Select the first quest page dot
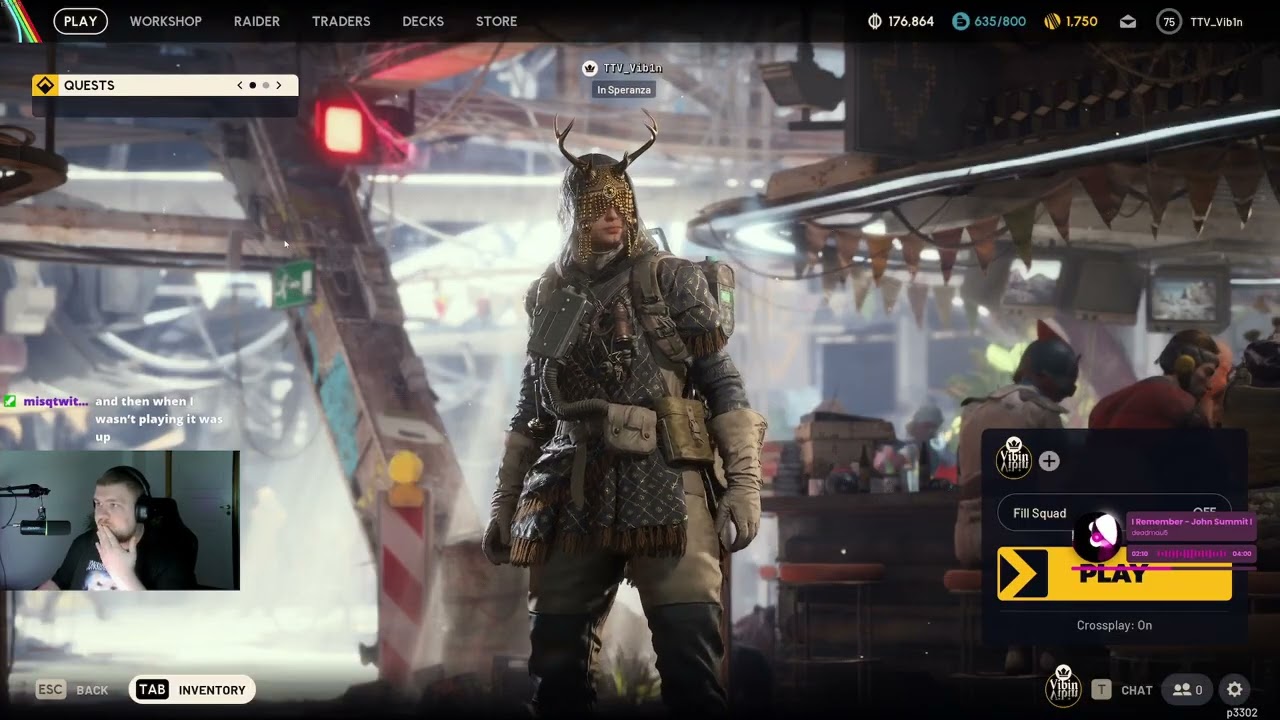The image size is (1280, 720). pyautogui.click(x=252, y=85)
